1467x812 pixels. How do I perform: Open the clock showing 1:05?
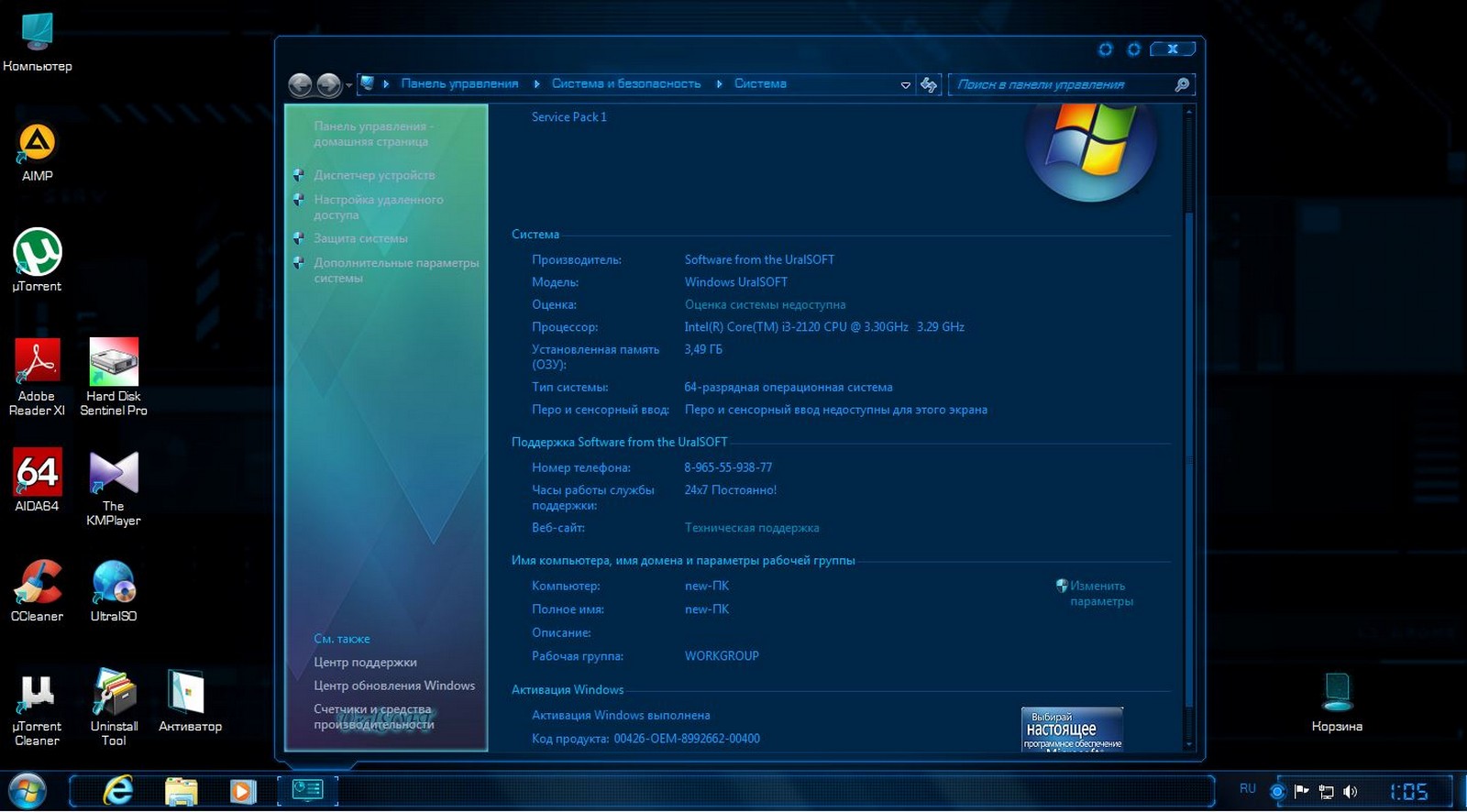pyautogui.click(x=1408, y=791)
